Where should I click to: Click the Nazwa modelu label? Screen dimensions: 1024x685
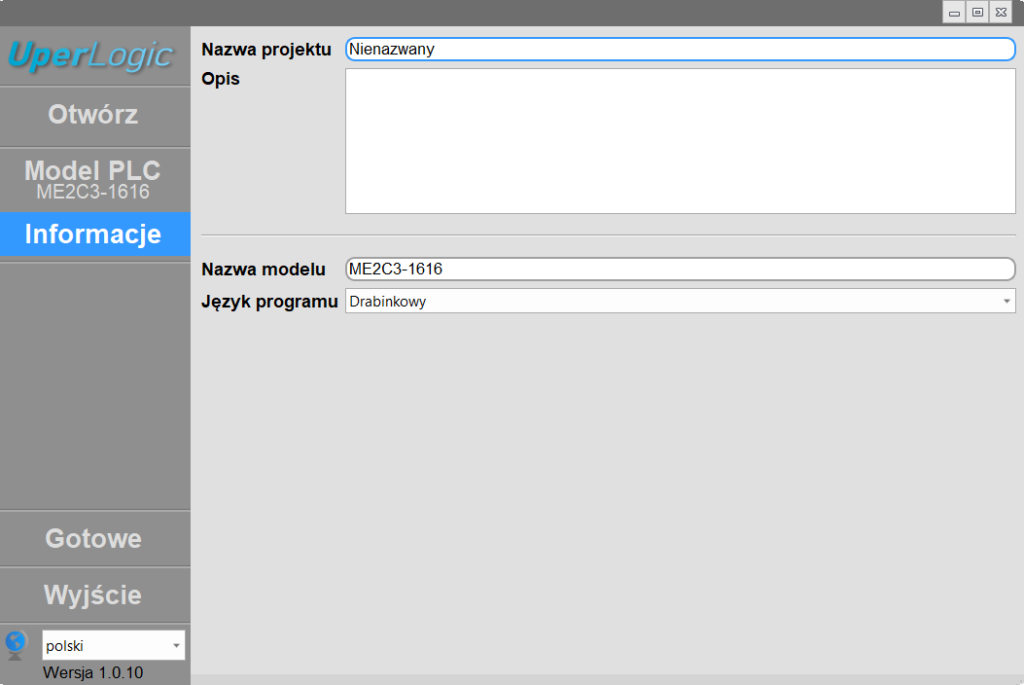coord(263,269)
